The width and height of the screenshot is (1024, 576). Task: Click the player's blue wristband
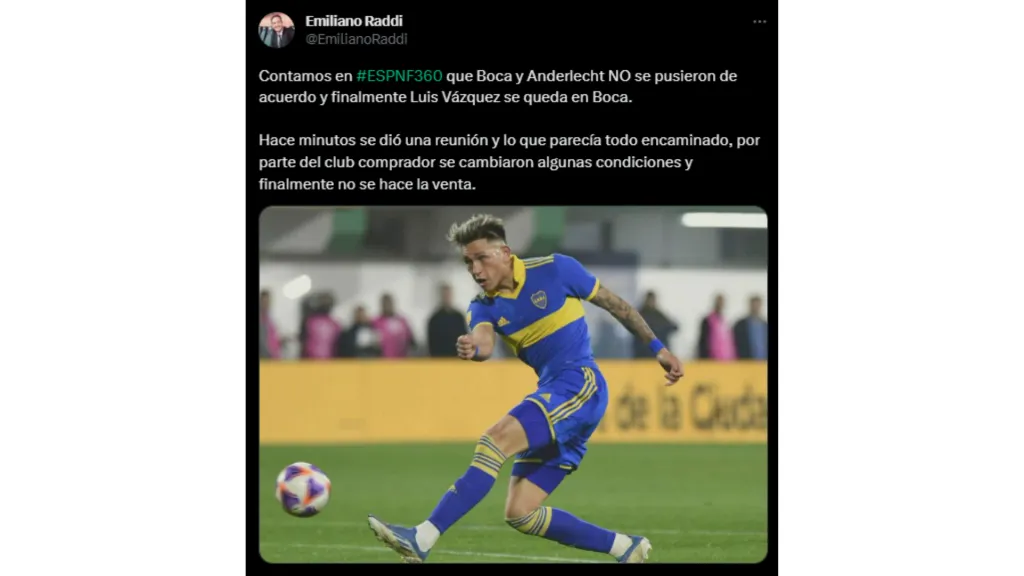pyautogui.click(x=656, y=345)
